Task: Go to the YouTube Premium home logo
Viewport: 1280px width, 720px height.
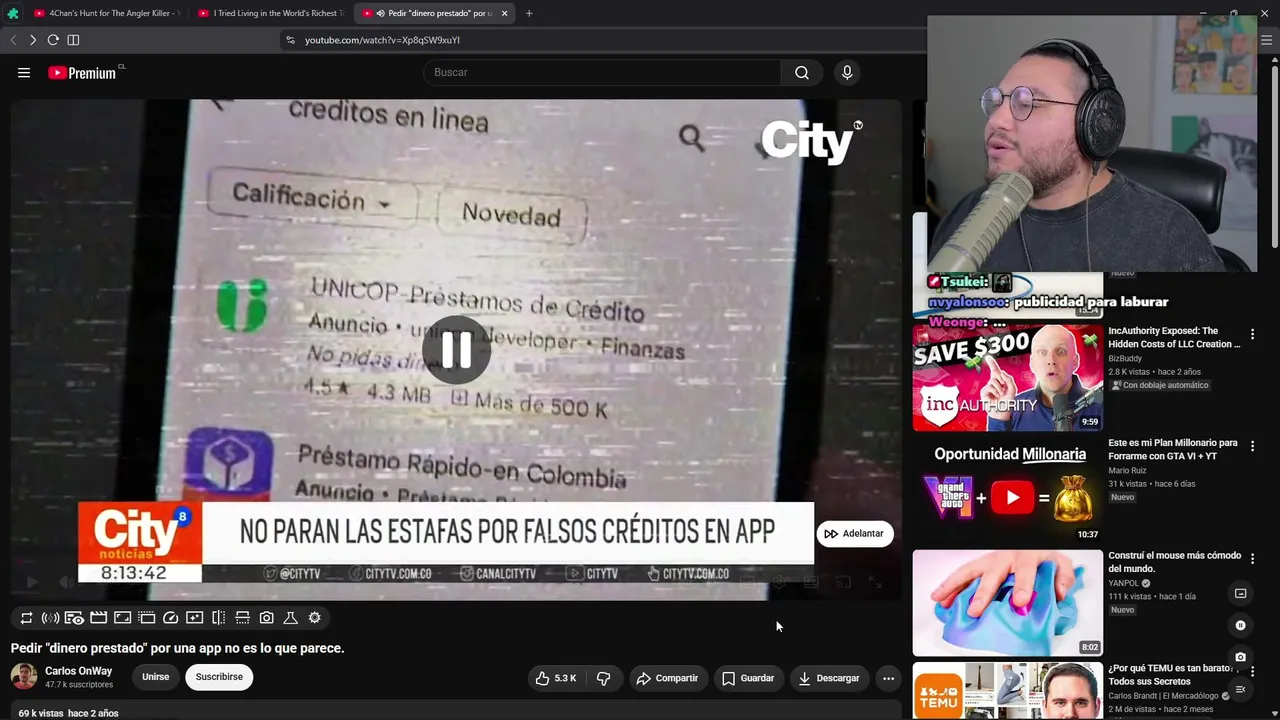Action: coord(82,73)
